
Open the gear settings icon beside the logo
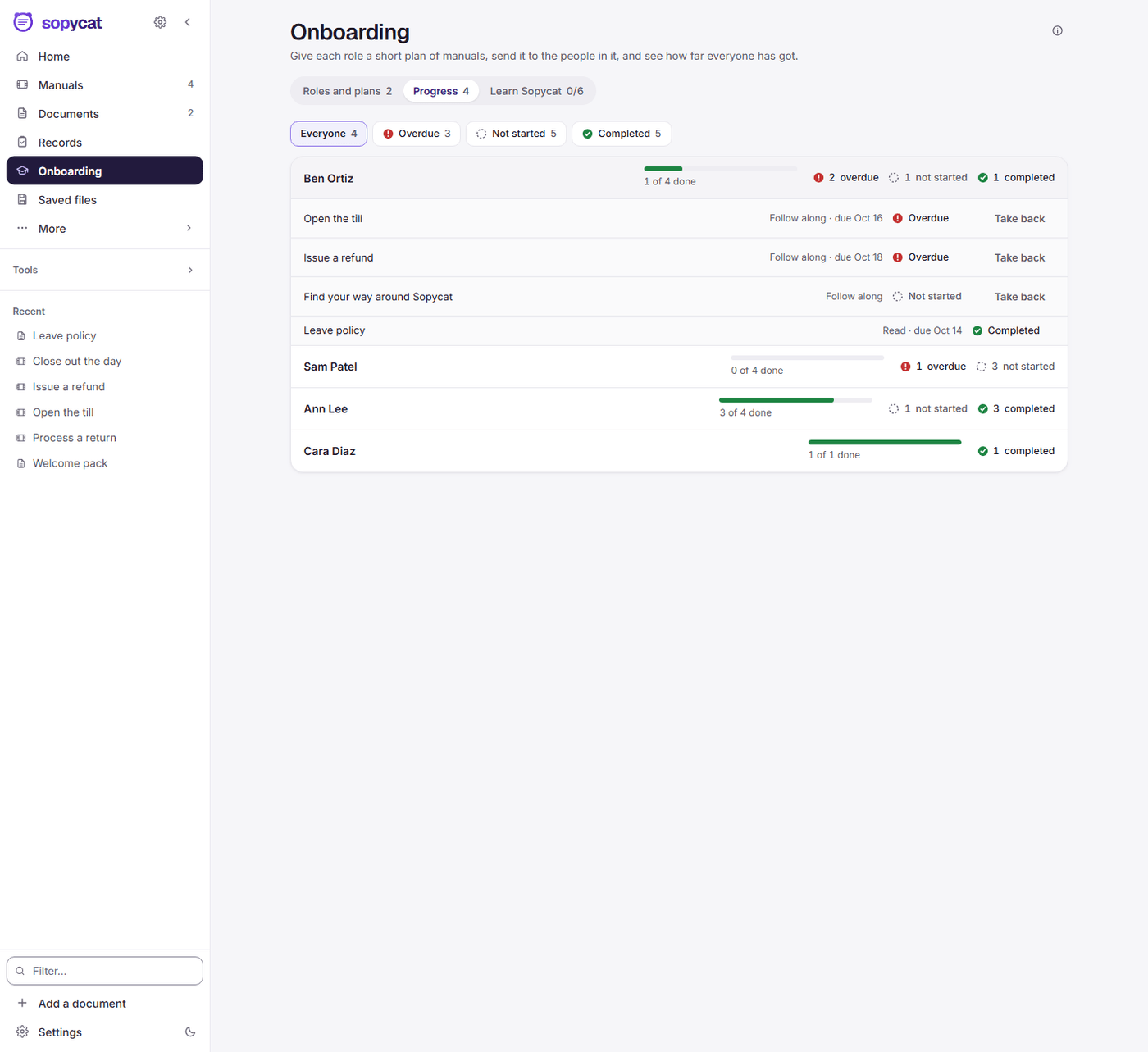pos(160,22)
